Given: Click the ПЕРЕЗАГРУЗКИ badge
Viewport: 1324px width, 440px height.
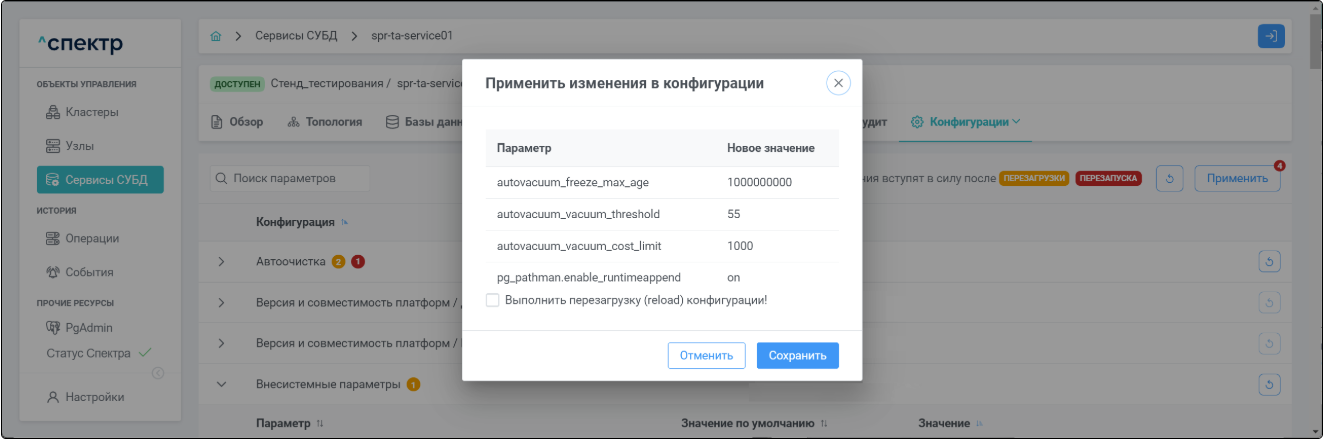Looking at the screenshot, I should point(1034,179).
